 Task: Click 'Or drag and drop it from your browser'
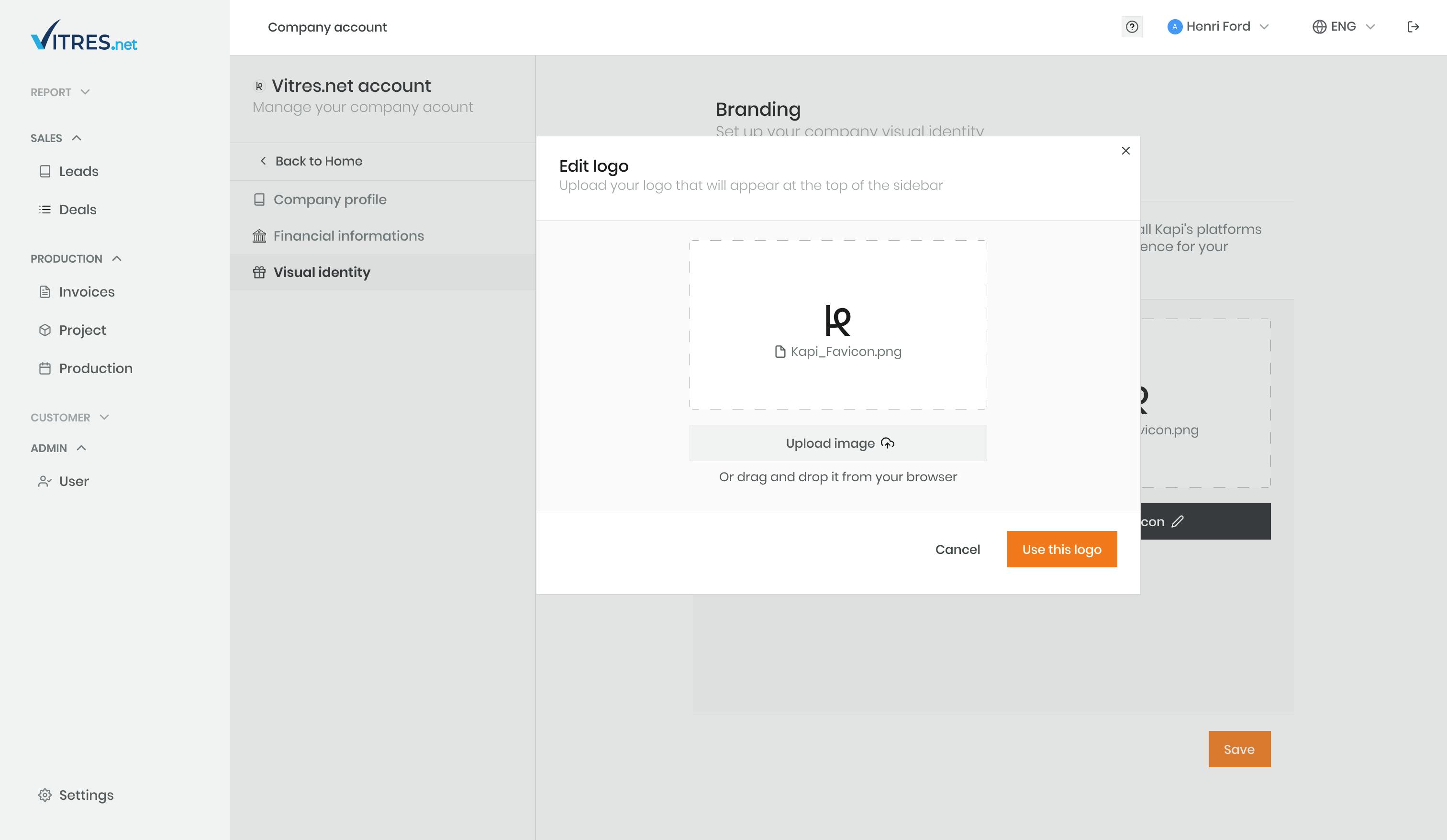(x=838, y=476)
